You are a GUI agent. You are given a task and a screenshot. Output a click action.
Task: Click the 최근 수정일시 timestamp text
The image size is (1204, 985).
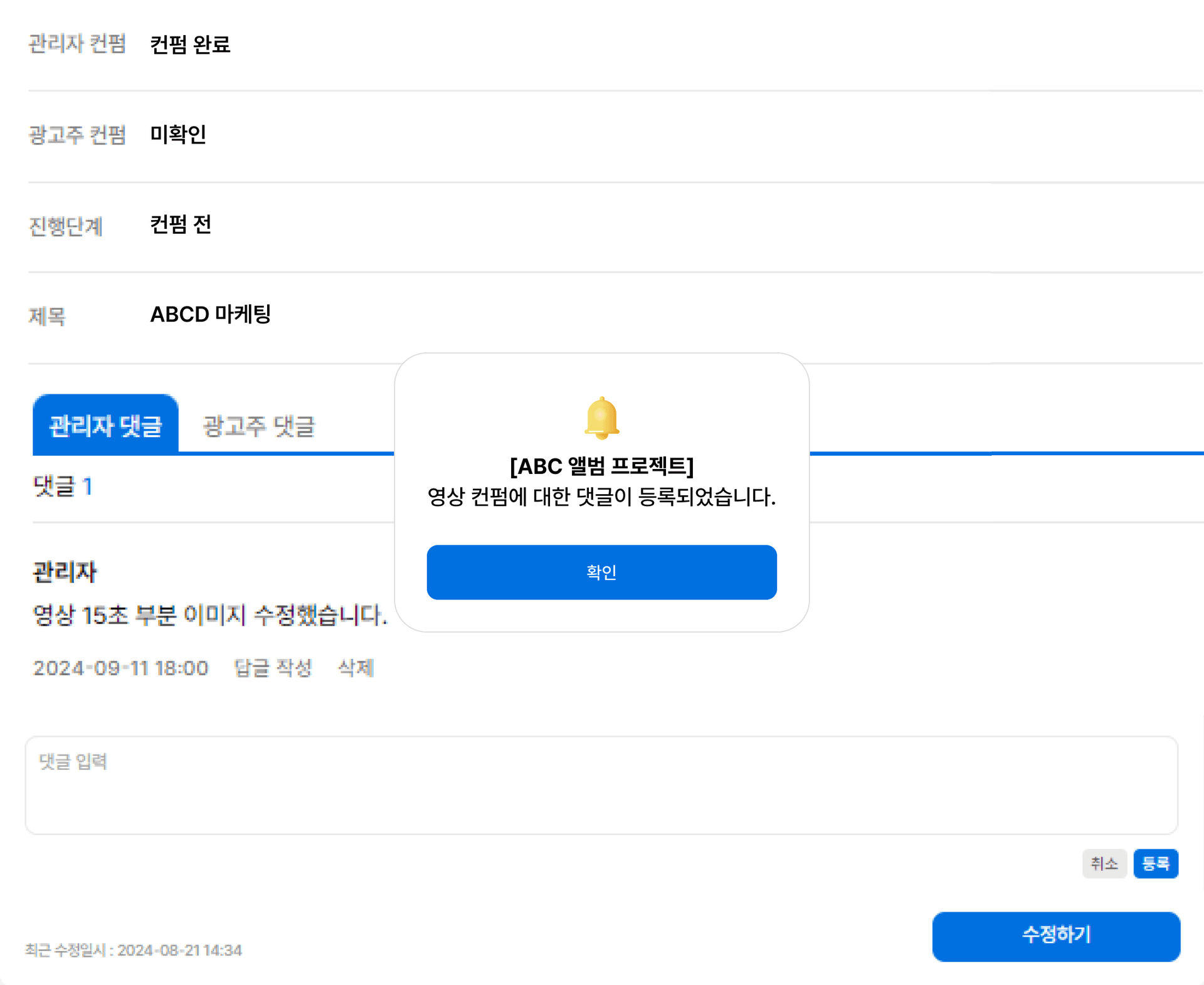click(x=134, y=950)
